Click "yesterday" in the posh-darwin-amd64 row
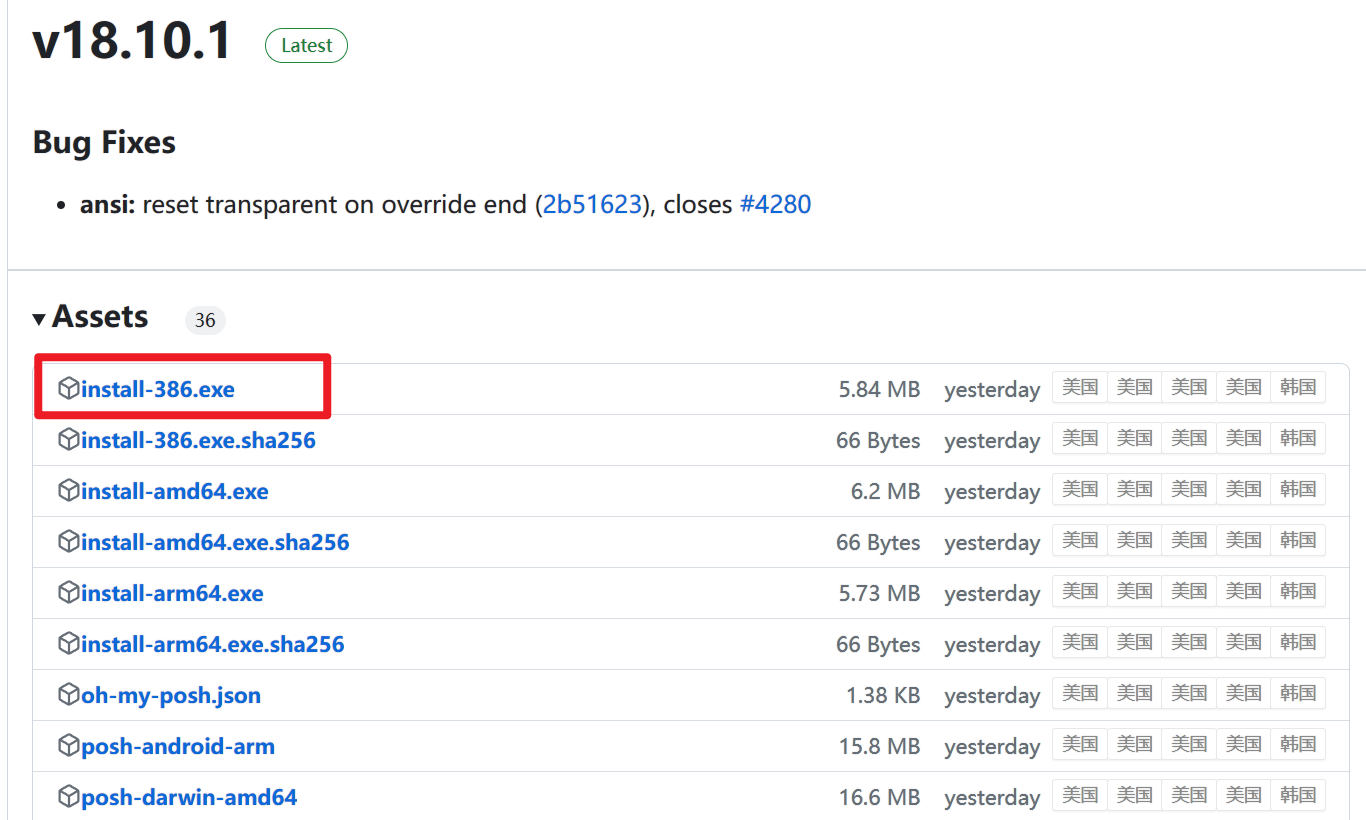 coord(992,797)
